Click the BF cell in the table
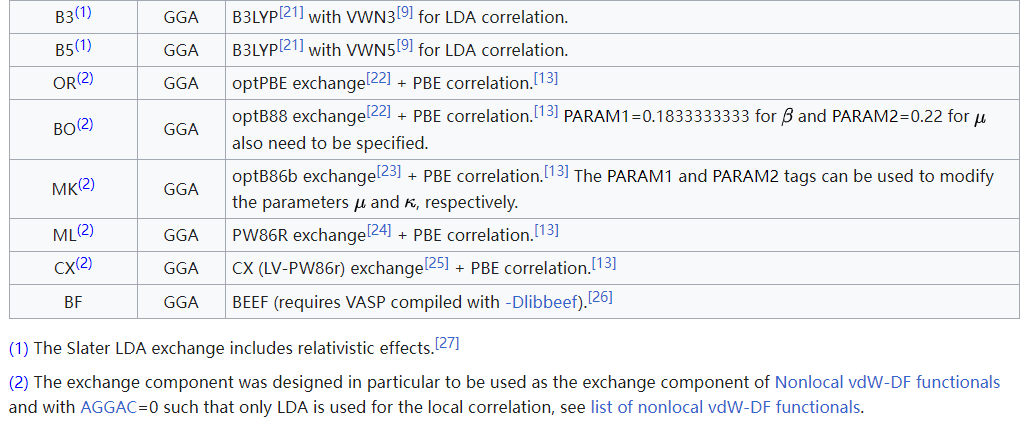1027x434 pixels. (72, 301)
